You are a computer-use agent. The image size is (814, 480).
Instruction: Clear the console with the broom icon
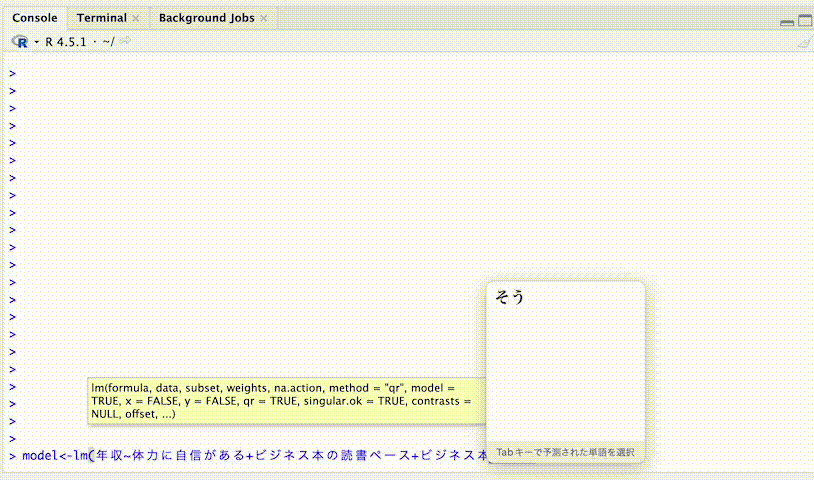[803, 42]
